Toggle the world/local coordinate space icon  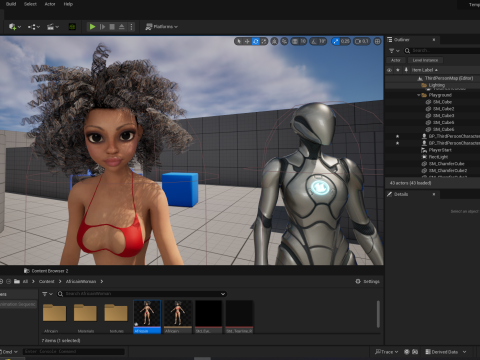(274, 41)
